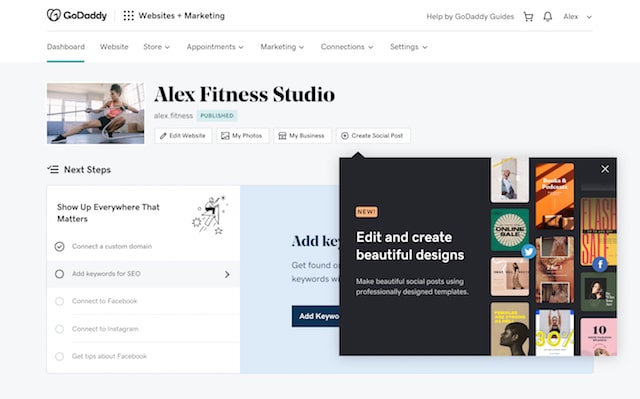640x399 pixels.
Task: Select the Add keywords for SEO step
Action: click(143, 274)
